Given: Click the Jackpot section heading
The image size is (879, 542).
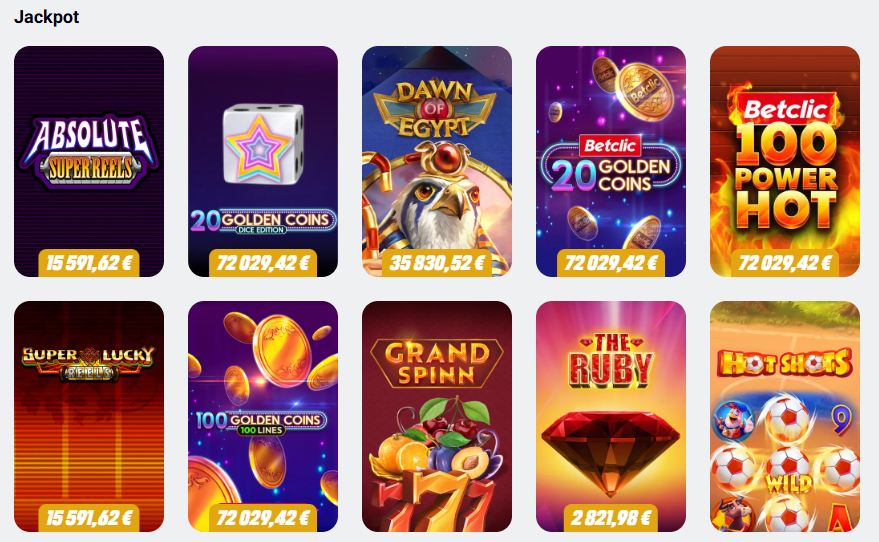Looking at the screenshot, I should 47,17.
